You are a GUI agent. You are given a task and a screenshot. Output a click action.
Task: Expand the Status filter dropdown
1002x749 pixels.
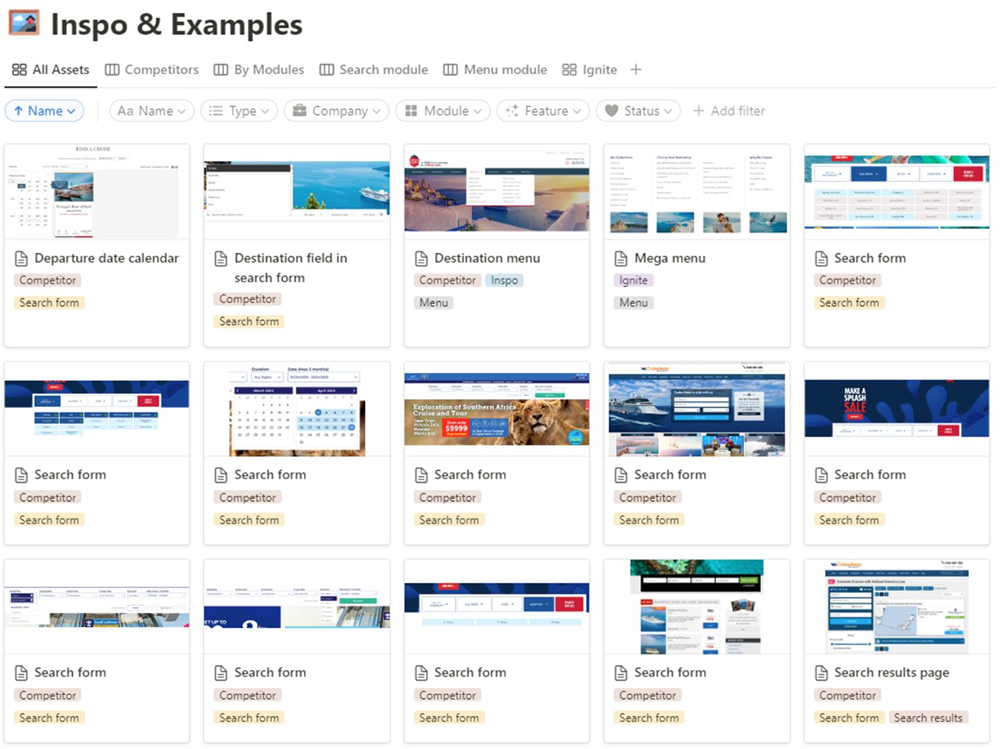tap(639, 111)
